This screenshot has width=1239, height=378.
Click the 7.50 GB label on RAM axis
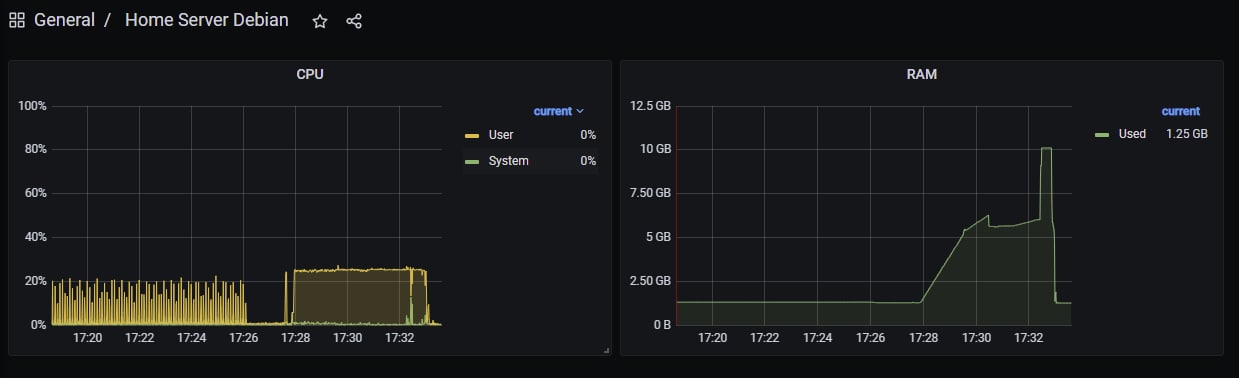point(650,193)
